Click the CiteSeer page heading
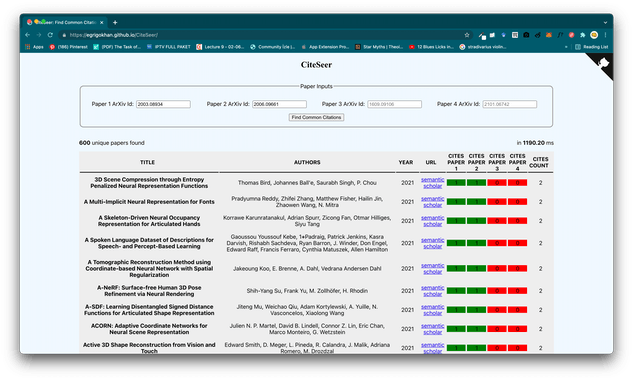Screen dimensions: 633x380 point(316,65)
